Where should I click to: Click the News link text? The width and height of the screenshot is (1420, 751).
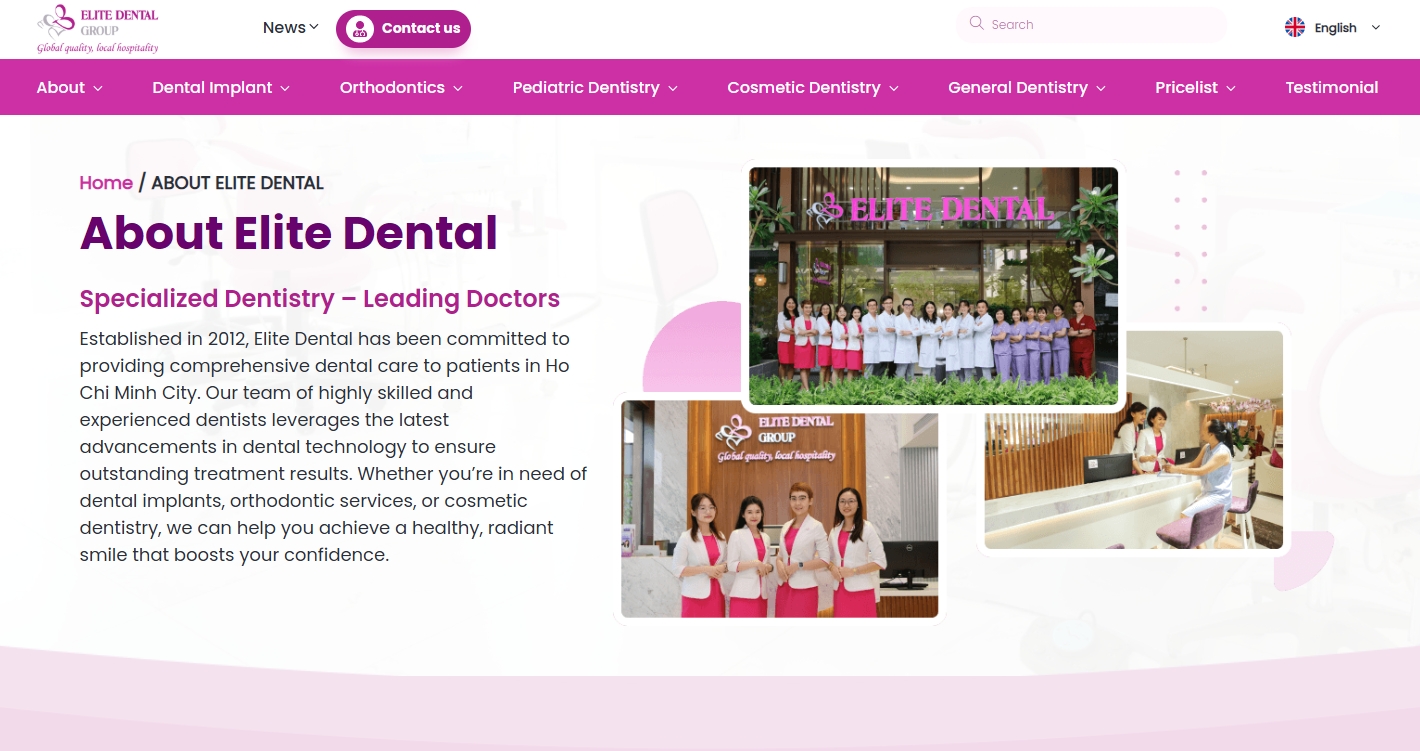point(284,27)
